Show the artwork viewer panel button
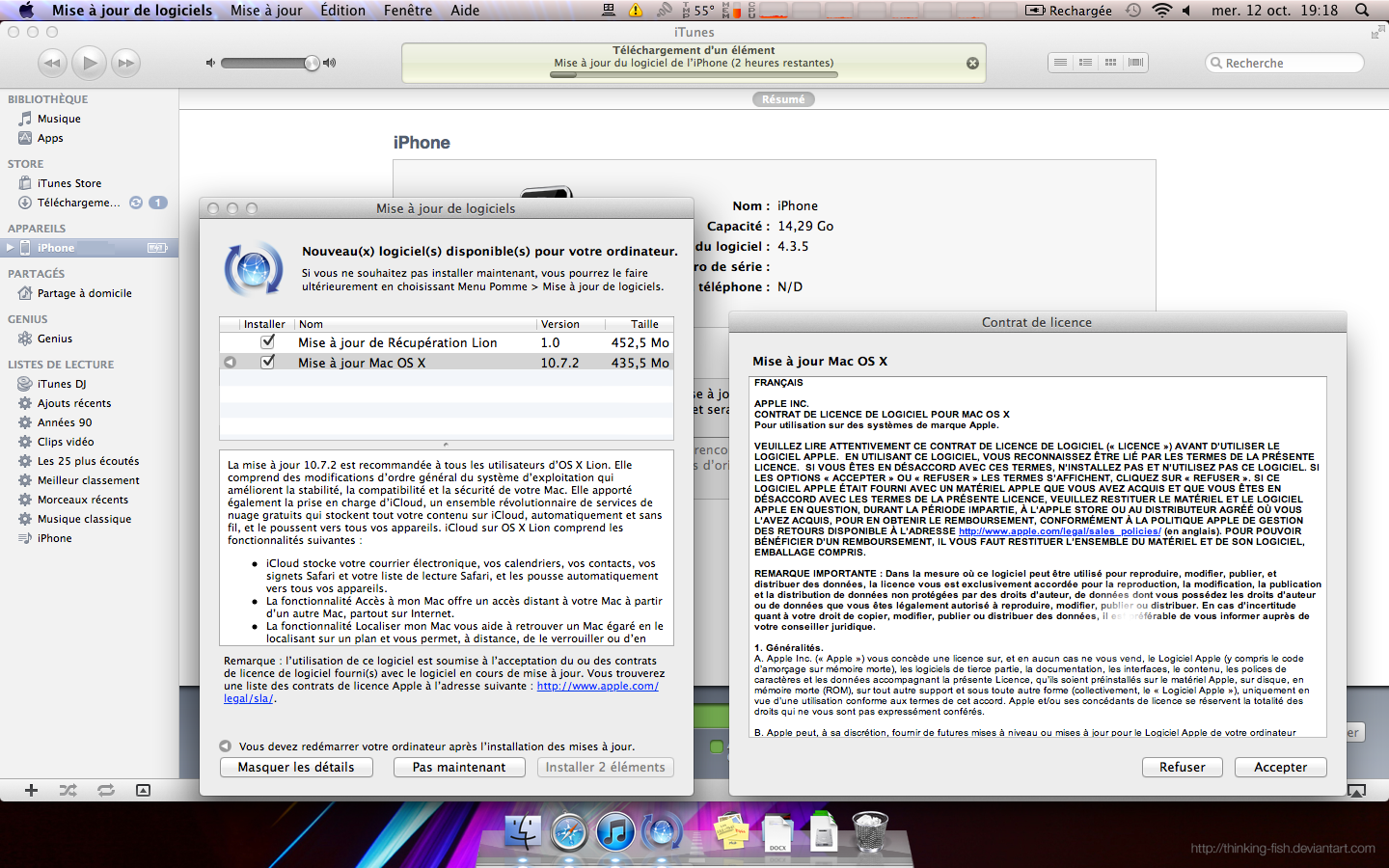Screen dimensions: 1389x868 [143, 790]
